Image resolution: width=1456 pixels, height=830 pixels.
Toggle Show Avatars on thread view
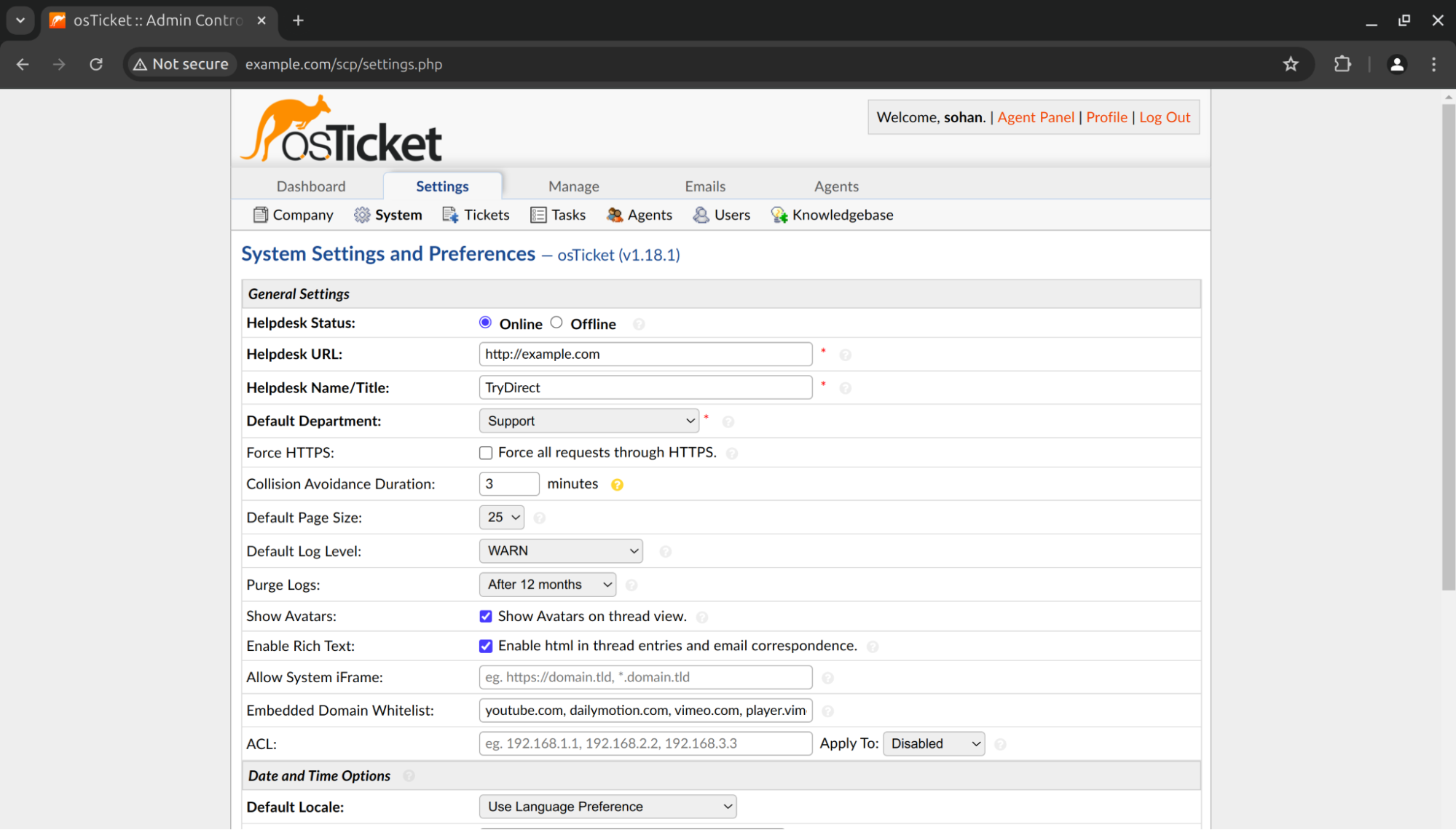coord(486,616)
